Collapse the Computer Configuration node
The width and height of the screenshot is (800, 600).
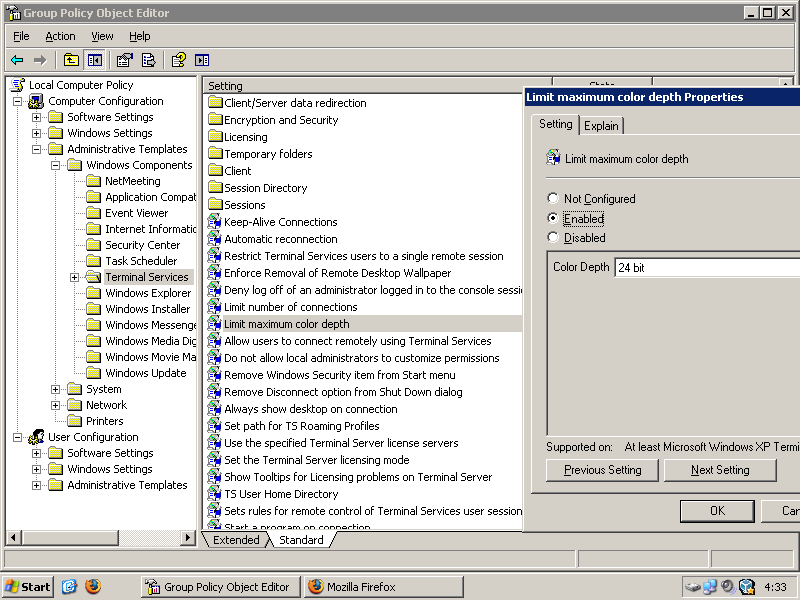pos(17,101)
